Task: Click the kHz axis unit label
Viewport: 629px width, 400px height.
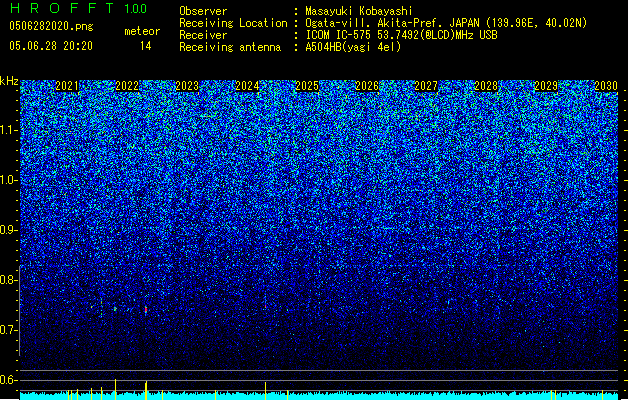Action: point(9,81)
